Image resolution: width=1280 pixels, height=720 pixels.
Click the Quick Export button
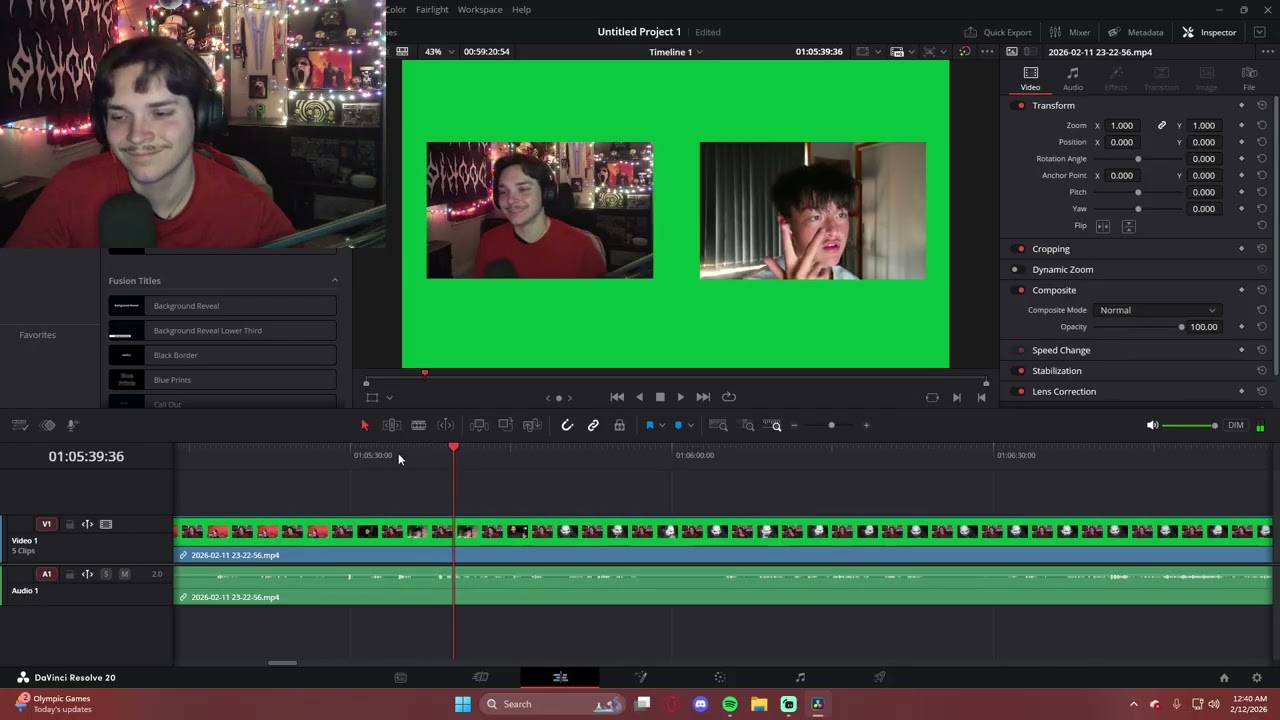998,32
